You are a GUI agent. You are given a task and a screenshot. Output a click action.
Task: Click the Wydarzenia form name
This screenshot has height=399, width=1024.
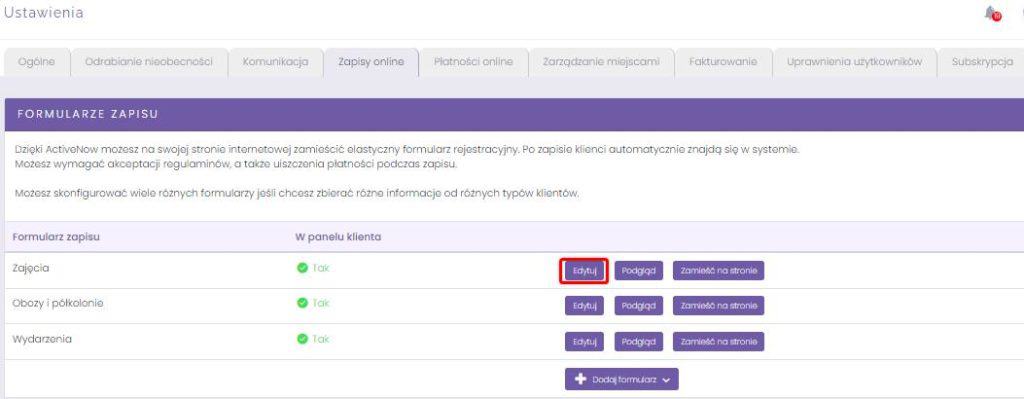(42, 339)
